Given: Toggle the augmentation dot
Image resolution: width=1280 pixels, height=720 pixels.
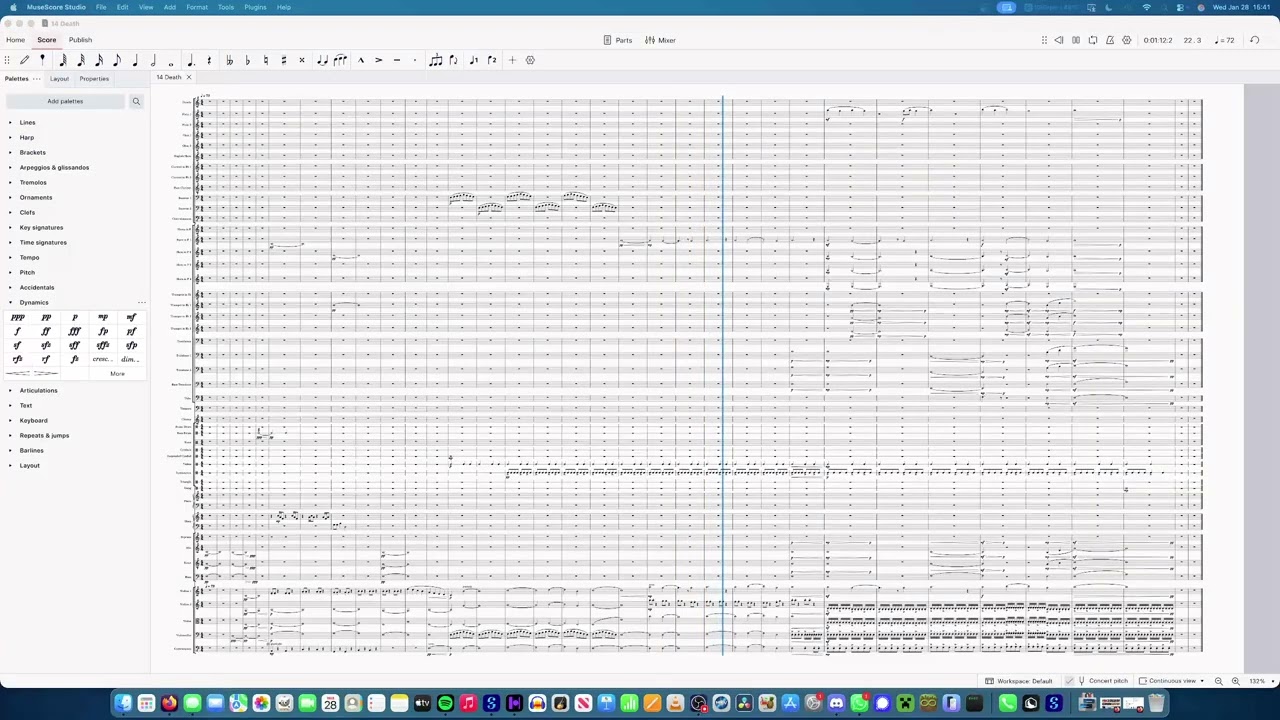Looking at the screenshot, I should coord(191,60).
